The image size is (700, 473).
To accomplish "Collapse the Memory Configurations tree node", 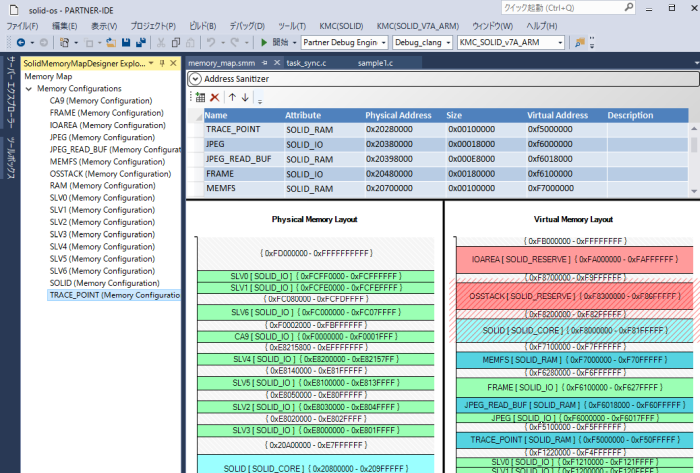I will pos(31,89).
